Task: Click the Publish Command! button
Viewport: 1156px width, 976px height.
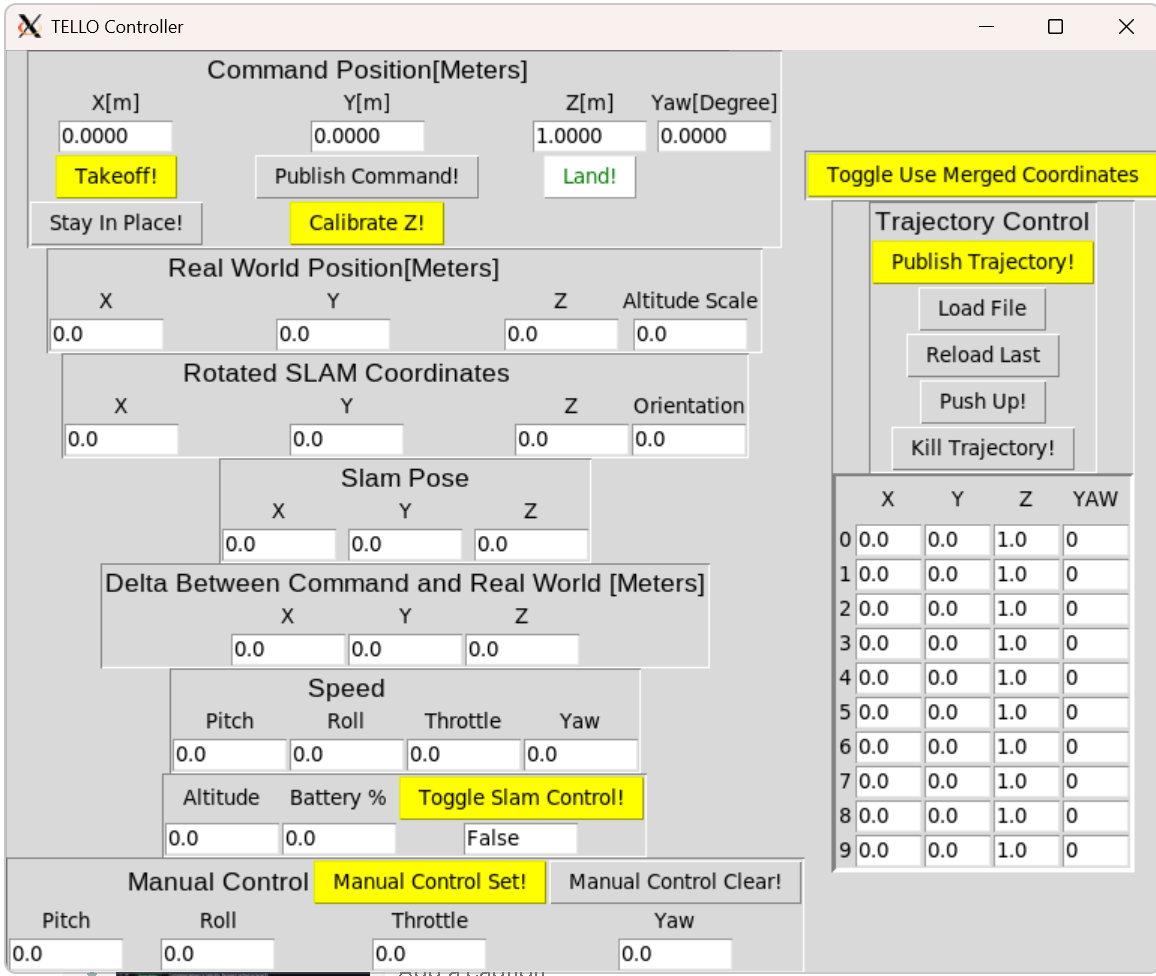Action: point(366,176)
